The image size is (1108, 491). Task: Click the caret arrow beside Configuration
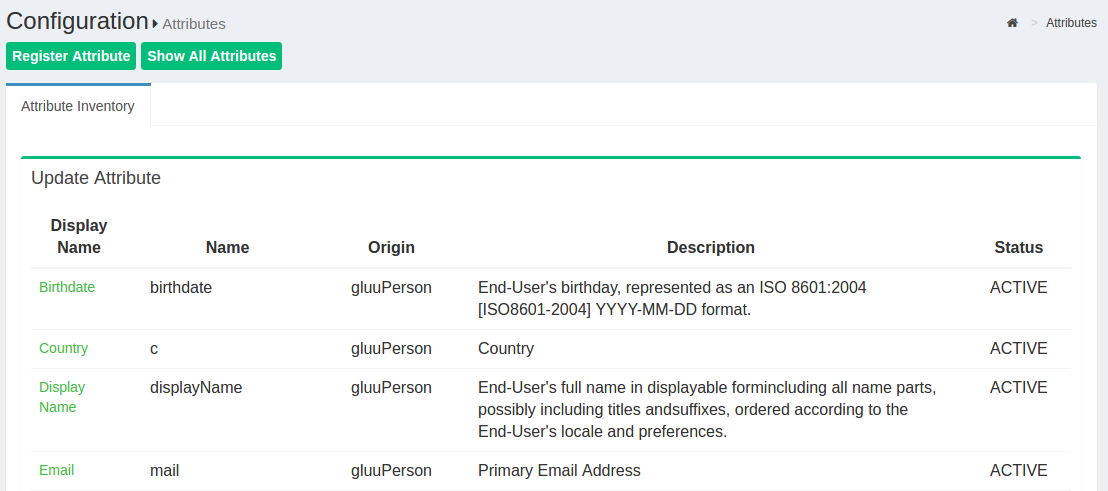click(x=156, y=23)
